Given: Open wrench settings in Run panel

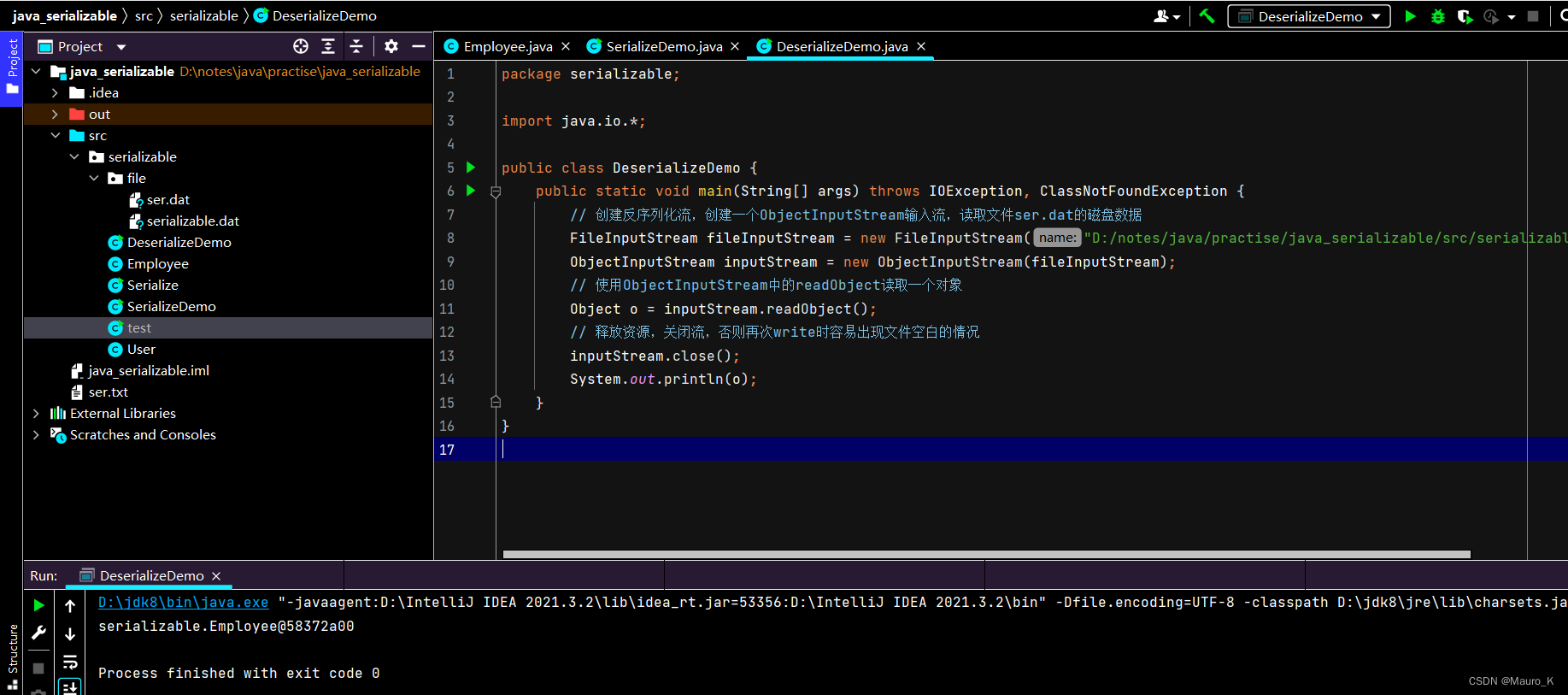Looking at the screenshot, I should coord(38,633).
